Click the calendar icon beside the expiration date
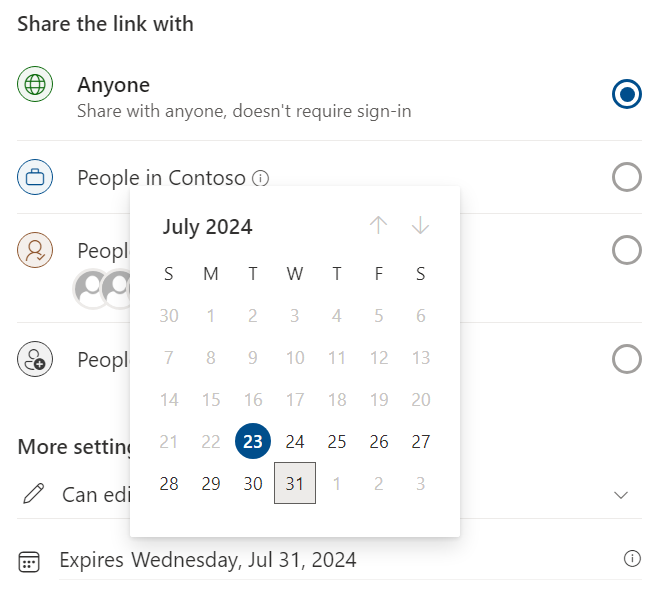 pos(29,562)
